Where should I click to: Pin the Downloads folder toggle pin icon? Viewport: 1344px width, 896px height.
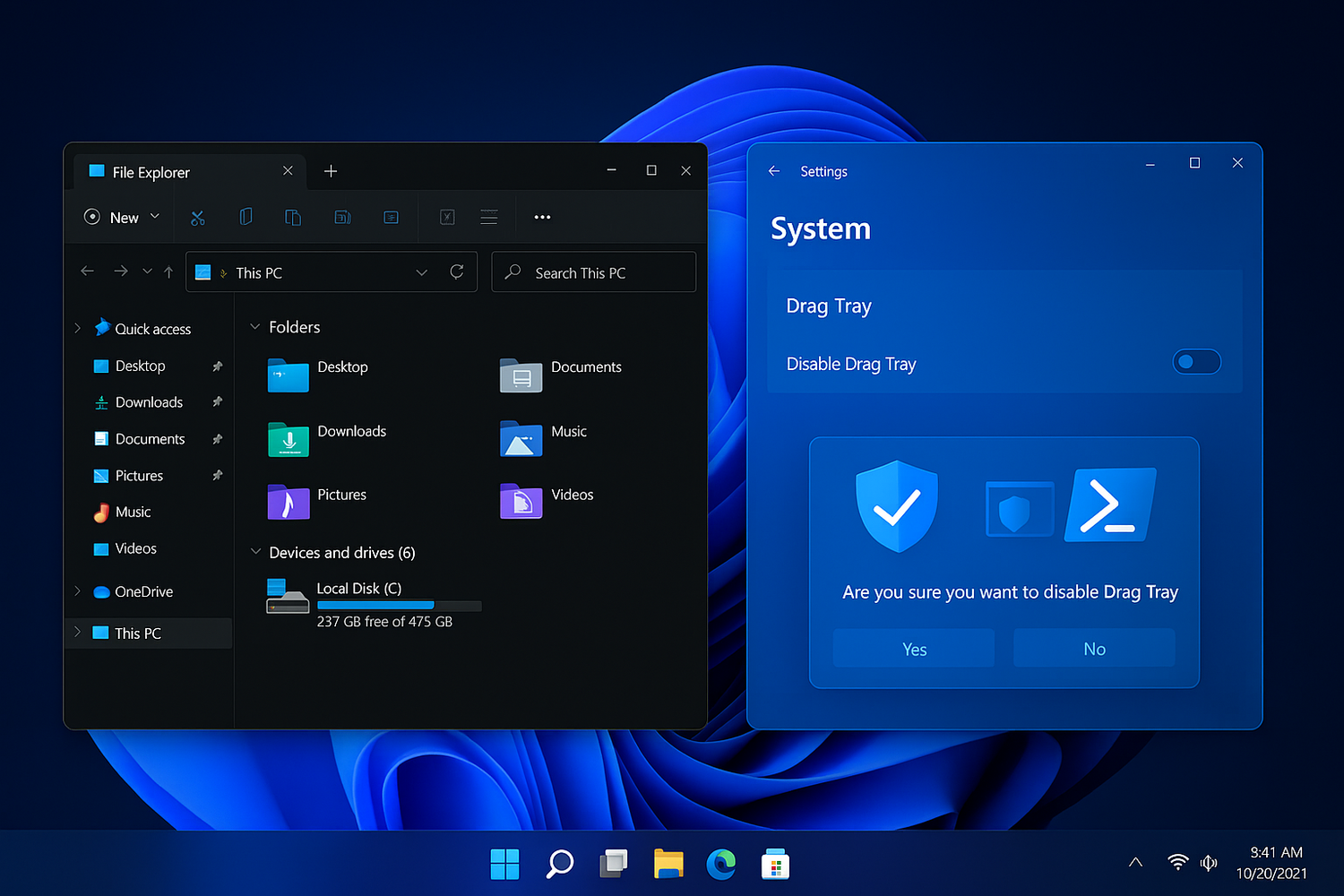217,401
